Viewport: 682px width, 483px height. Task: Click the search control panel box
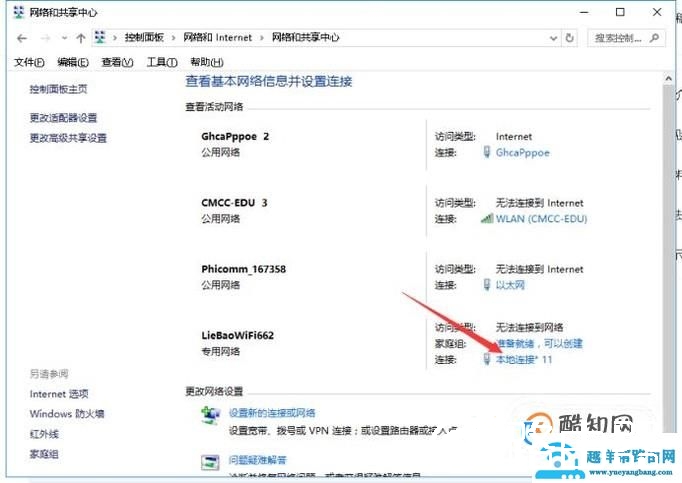(x=626, y=38)
